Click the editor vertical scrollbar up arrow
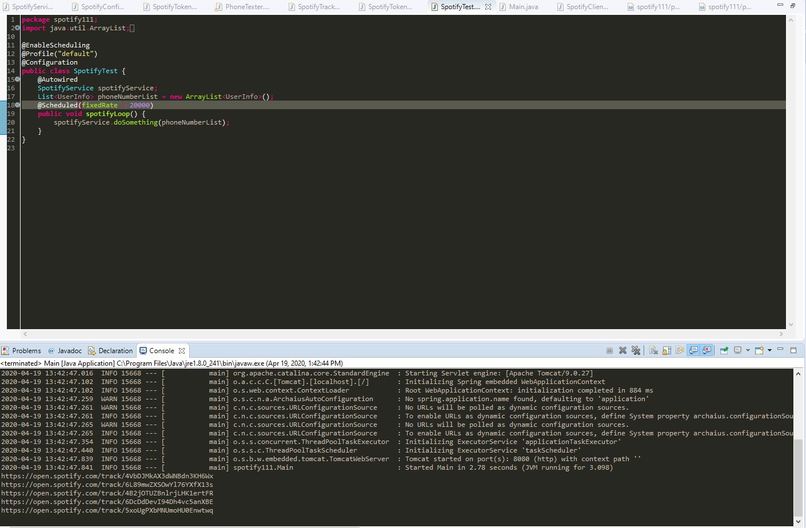Screen dimensions: 806x528 tap(791, 19)
